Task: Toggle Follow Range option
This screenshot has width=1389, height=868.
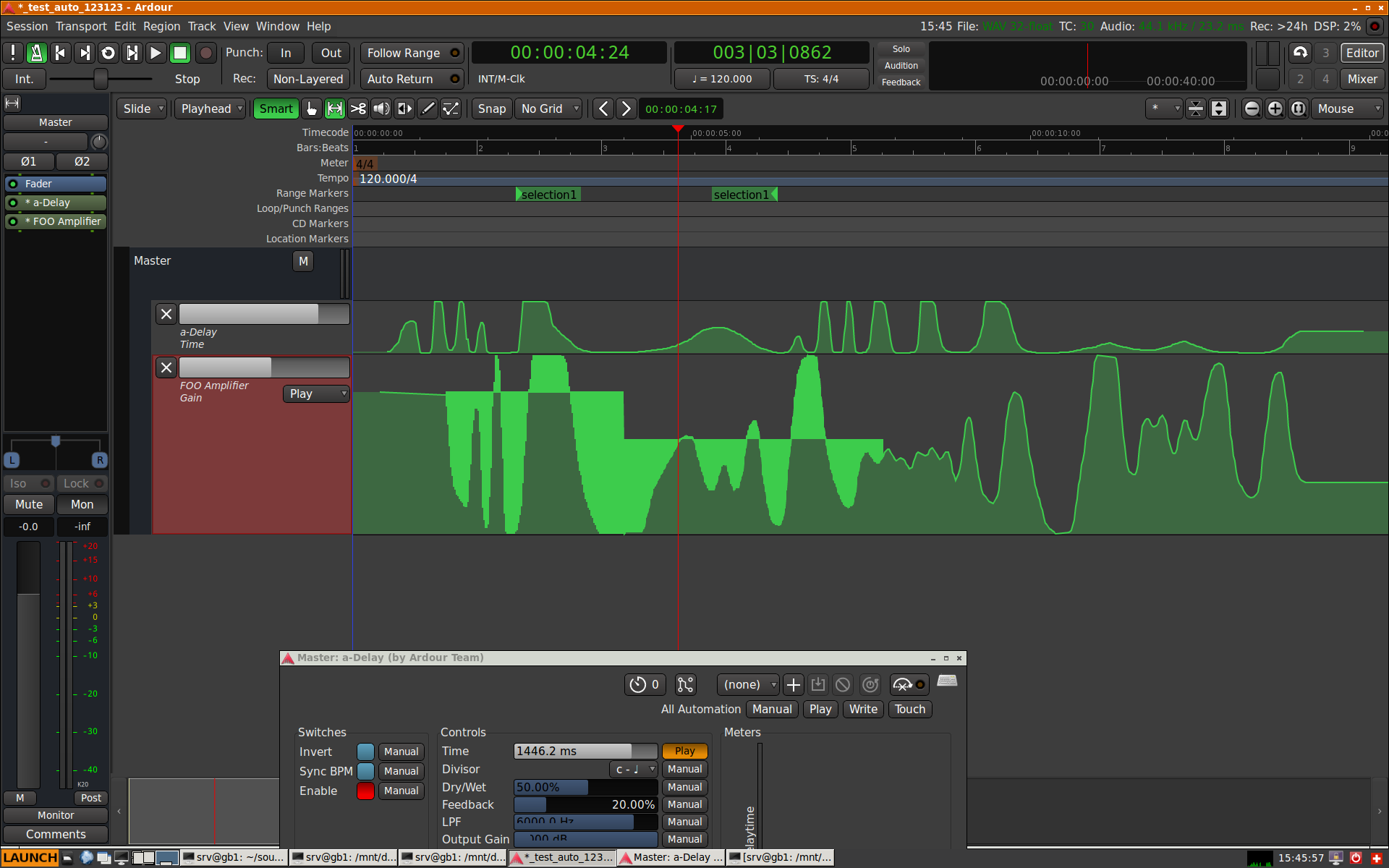Action: [412, 53]
